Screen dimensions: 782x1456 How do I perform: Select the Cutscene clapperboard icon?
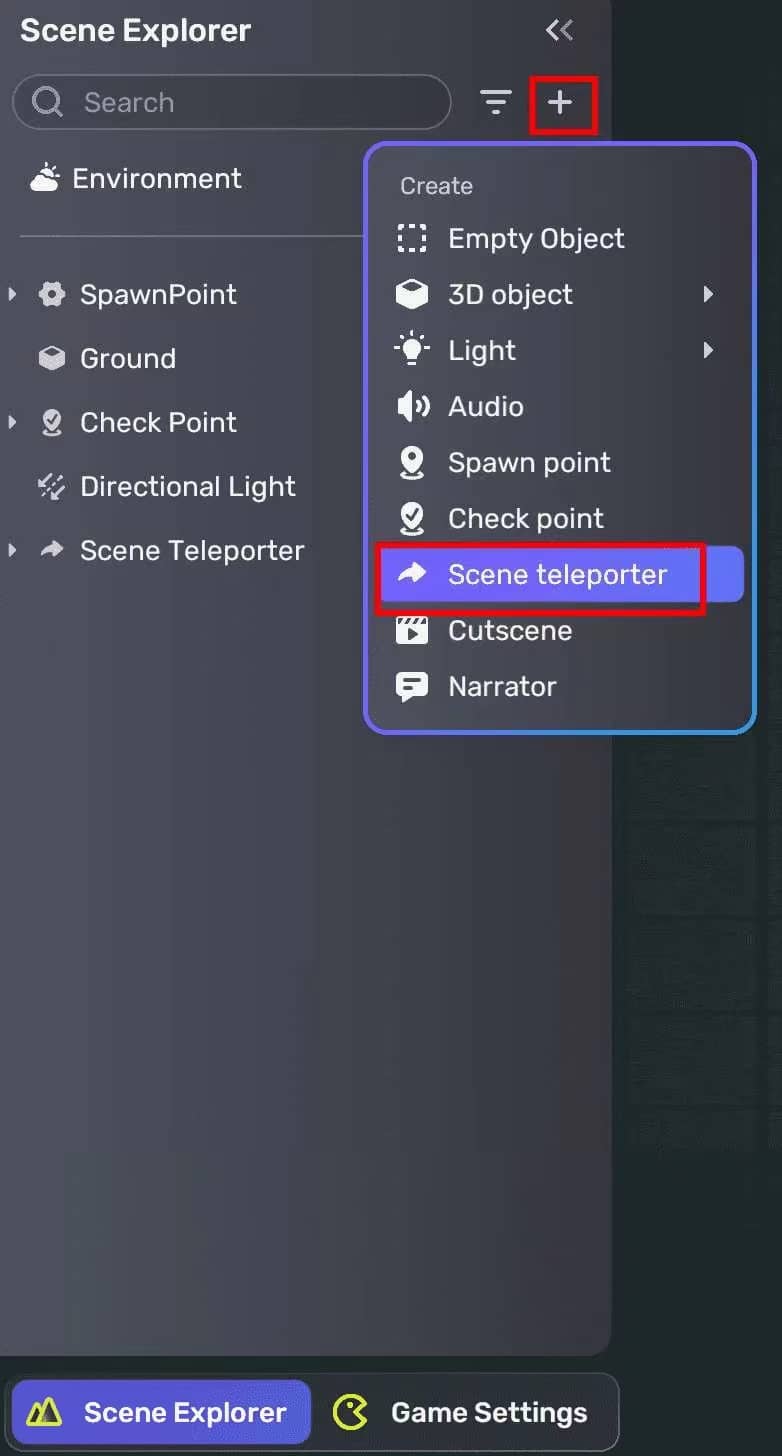(412, 630)
